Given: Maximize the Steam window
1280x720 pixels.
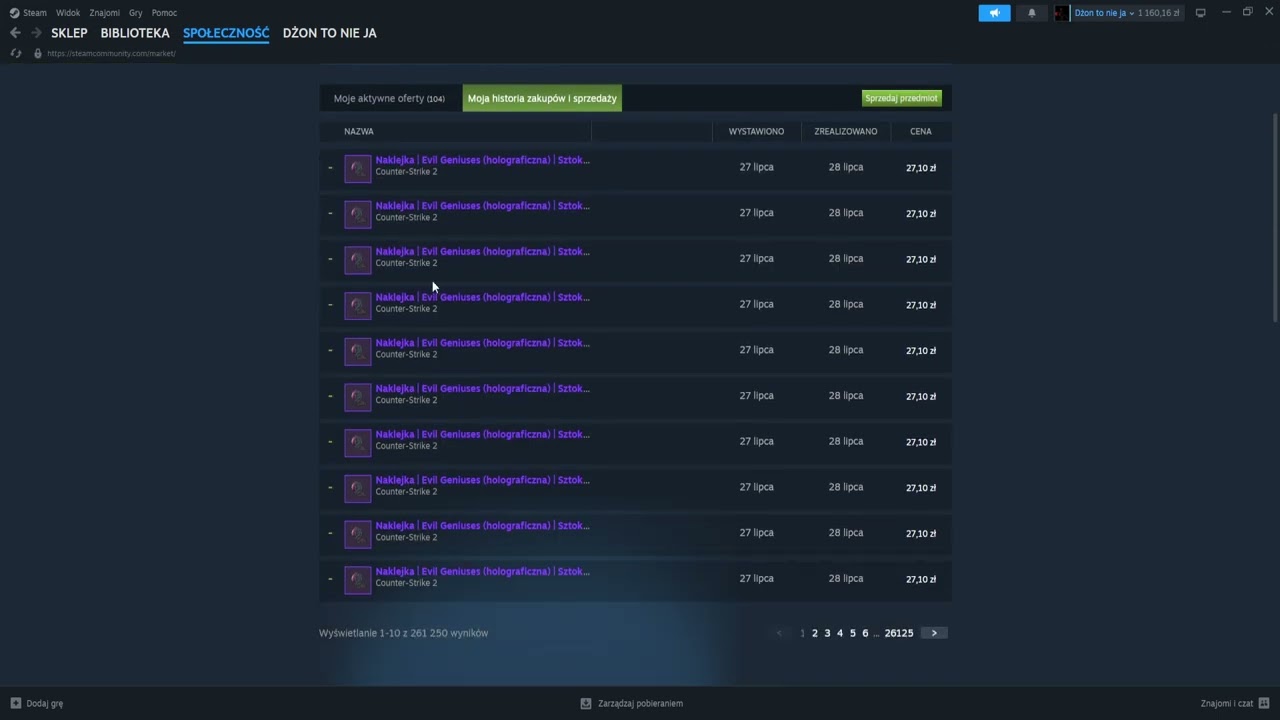Looking at the screenshot, I should coord(1247,13).
